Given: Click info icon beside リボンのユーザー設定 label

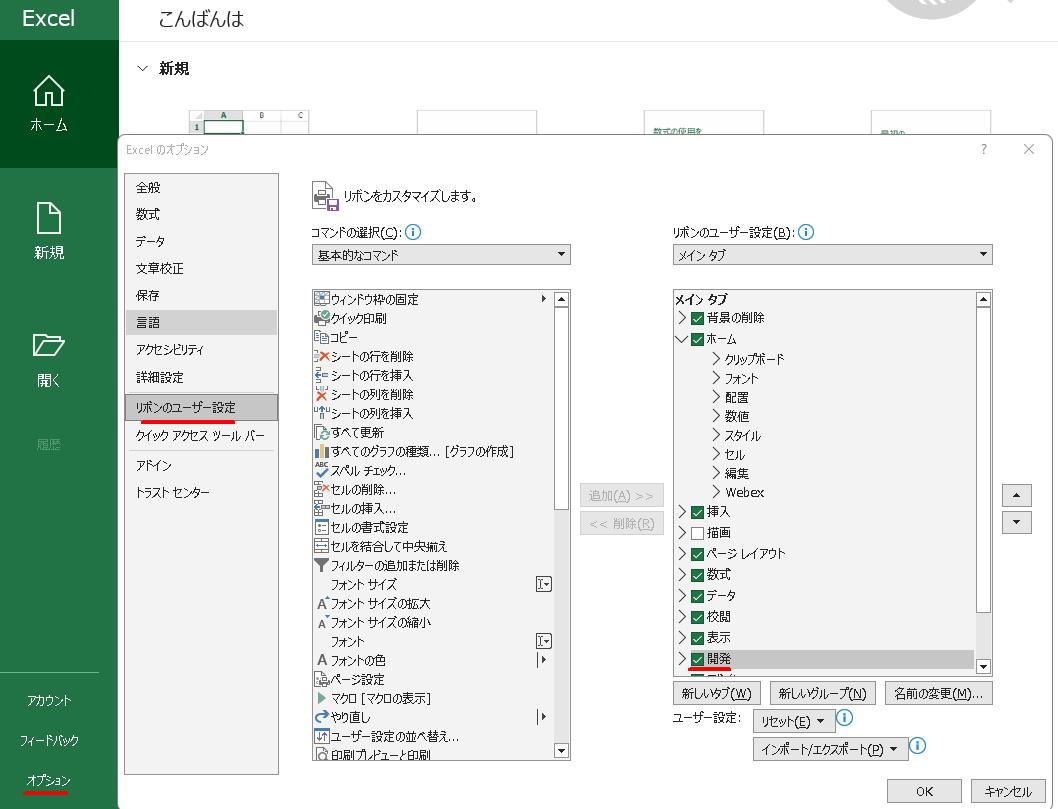Looking at the screenshot, I should pos(806,232).
